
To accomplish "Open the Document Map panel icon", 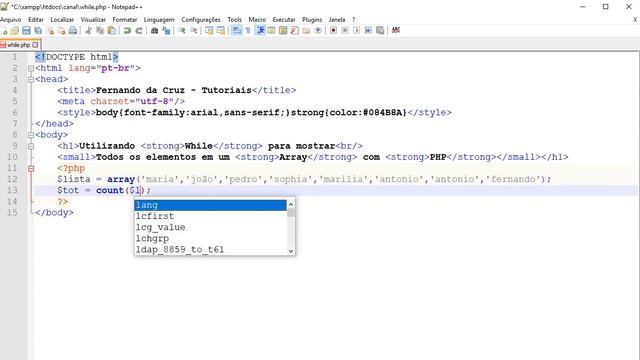I will 283,31.
